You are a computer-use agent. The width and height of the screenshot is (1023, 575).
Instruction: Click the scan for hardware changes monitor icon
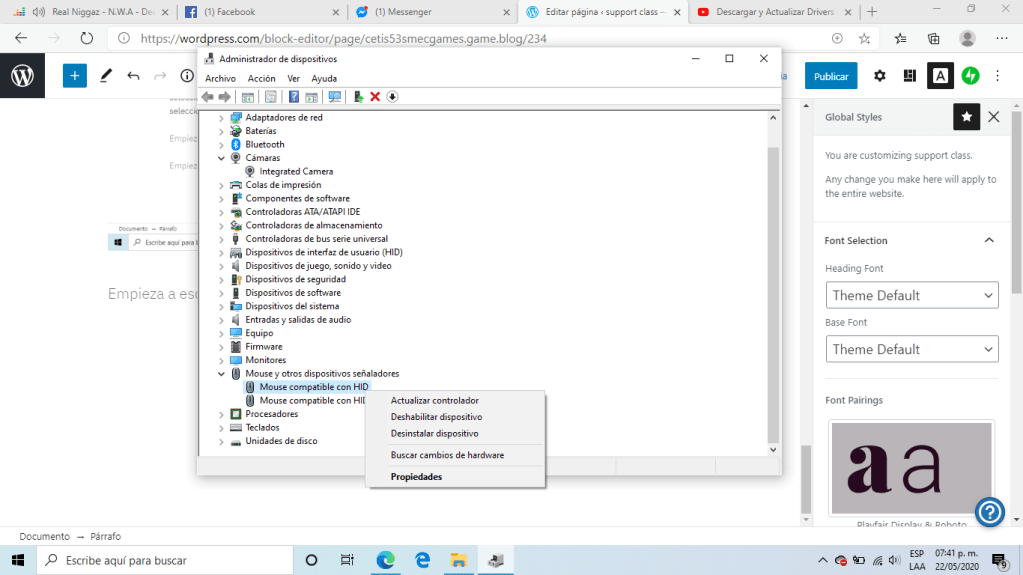(x=334, y=97)
